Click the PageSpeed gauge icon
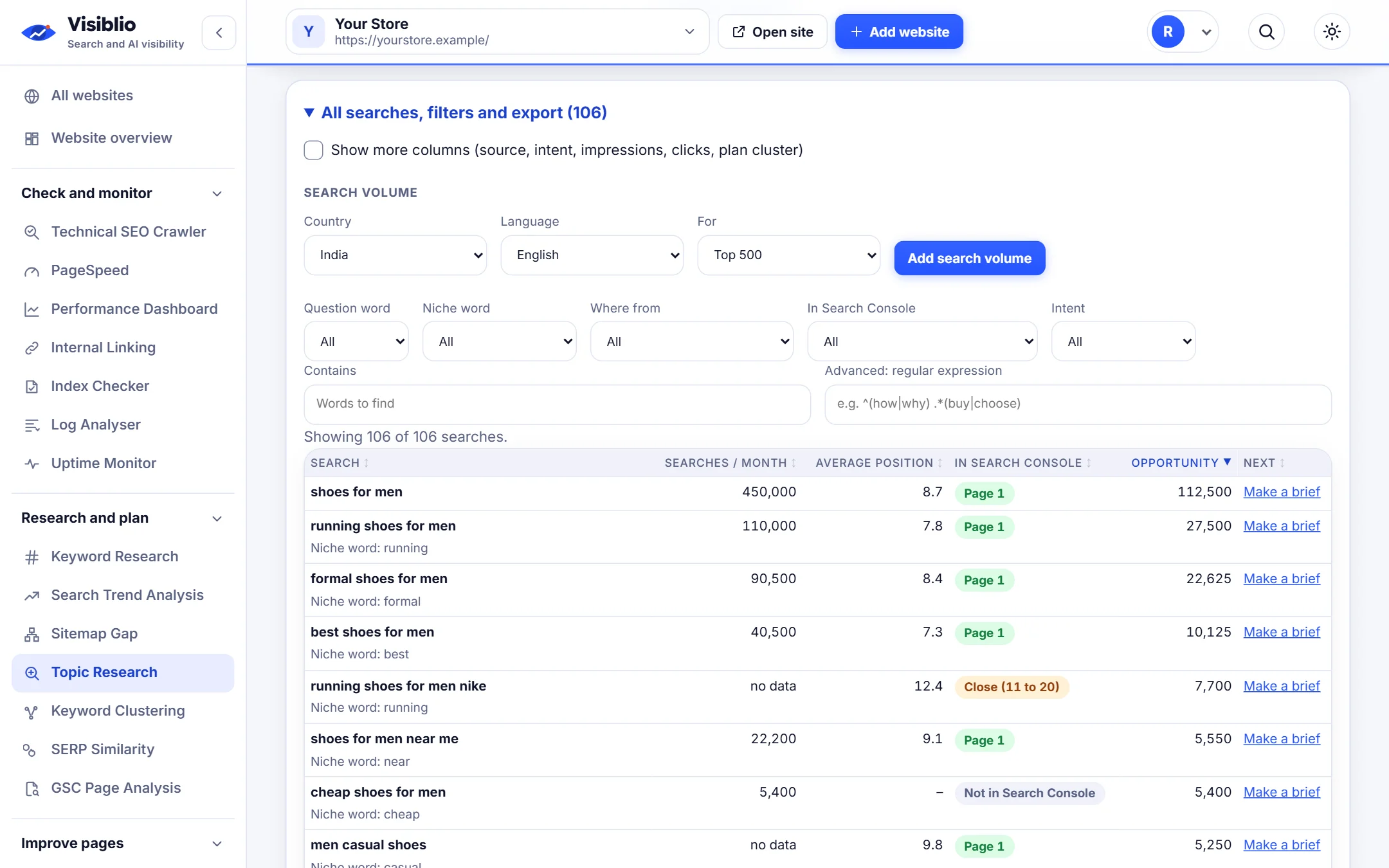The height and width of the screenshot is (868, 1389). (x=32, y=271)
